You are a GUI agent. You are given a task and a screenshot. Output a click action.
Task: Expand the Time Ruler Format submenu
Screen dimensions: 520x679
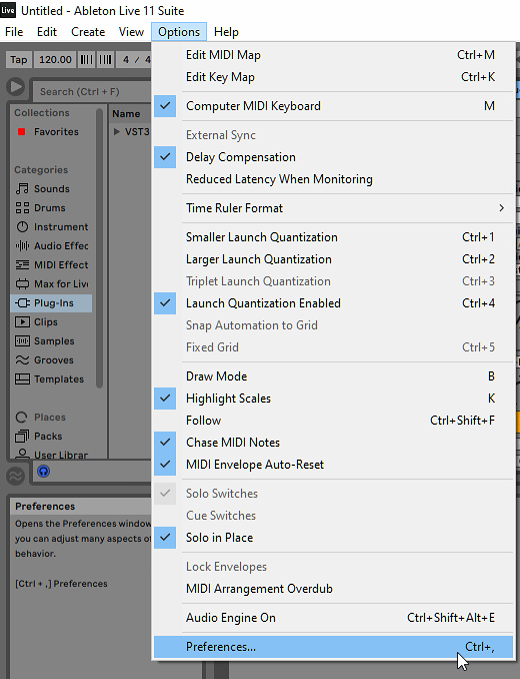(x=333, y=208)
